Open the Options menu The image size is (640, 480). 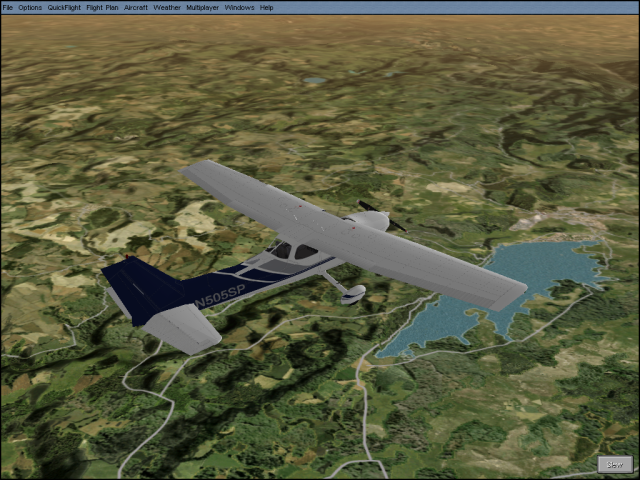point(30,7)
